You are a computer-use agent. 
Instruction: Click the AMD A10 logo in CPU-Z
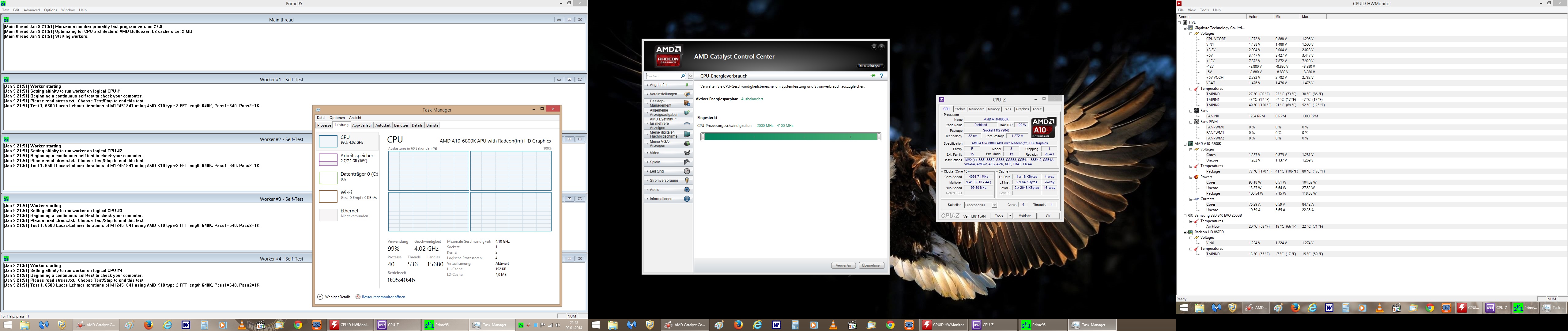(x=1043, y=127)
